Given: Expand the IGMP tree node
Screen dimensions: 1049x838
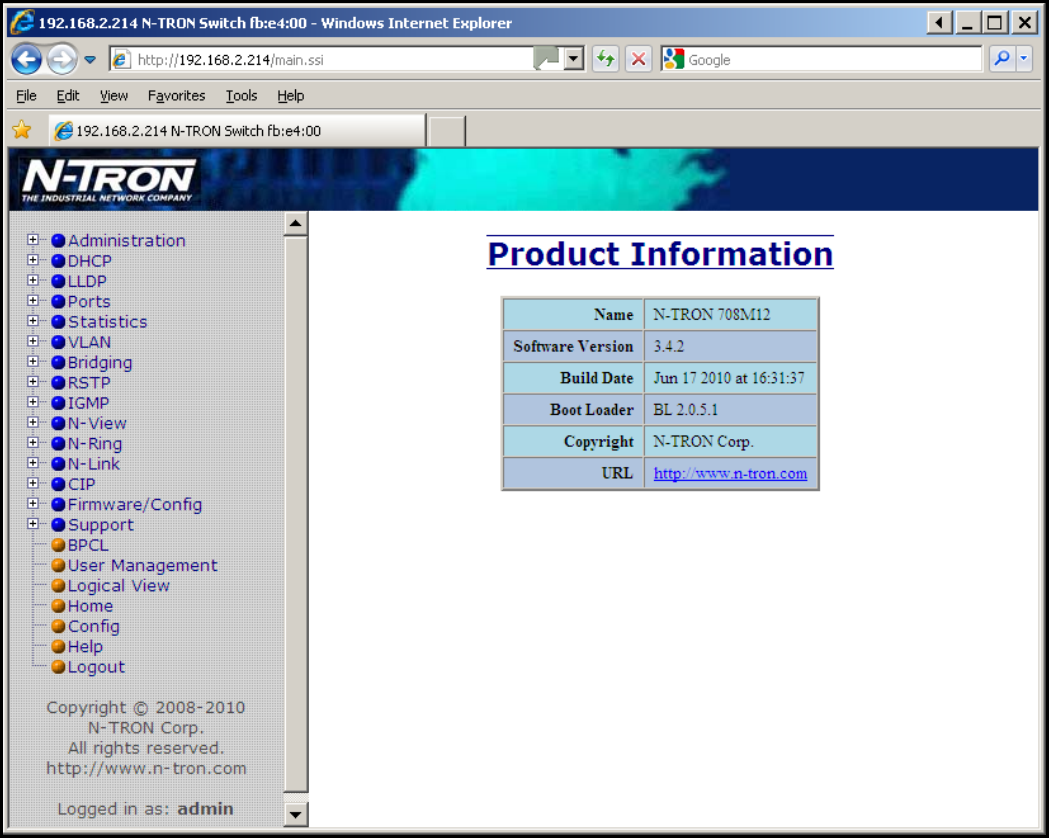Looking at the screenshot, I should tap(32, 402).
